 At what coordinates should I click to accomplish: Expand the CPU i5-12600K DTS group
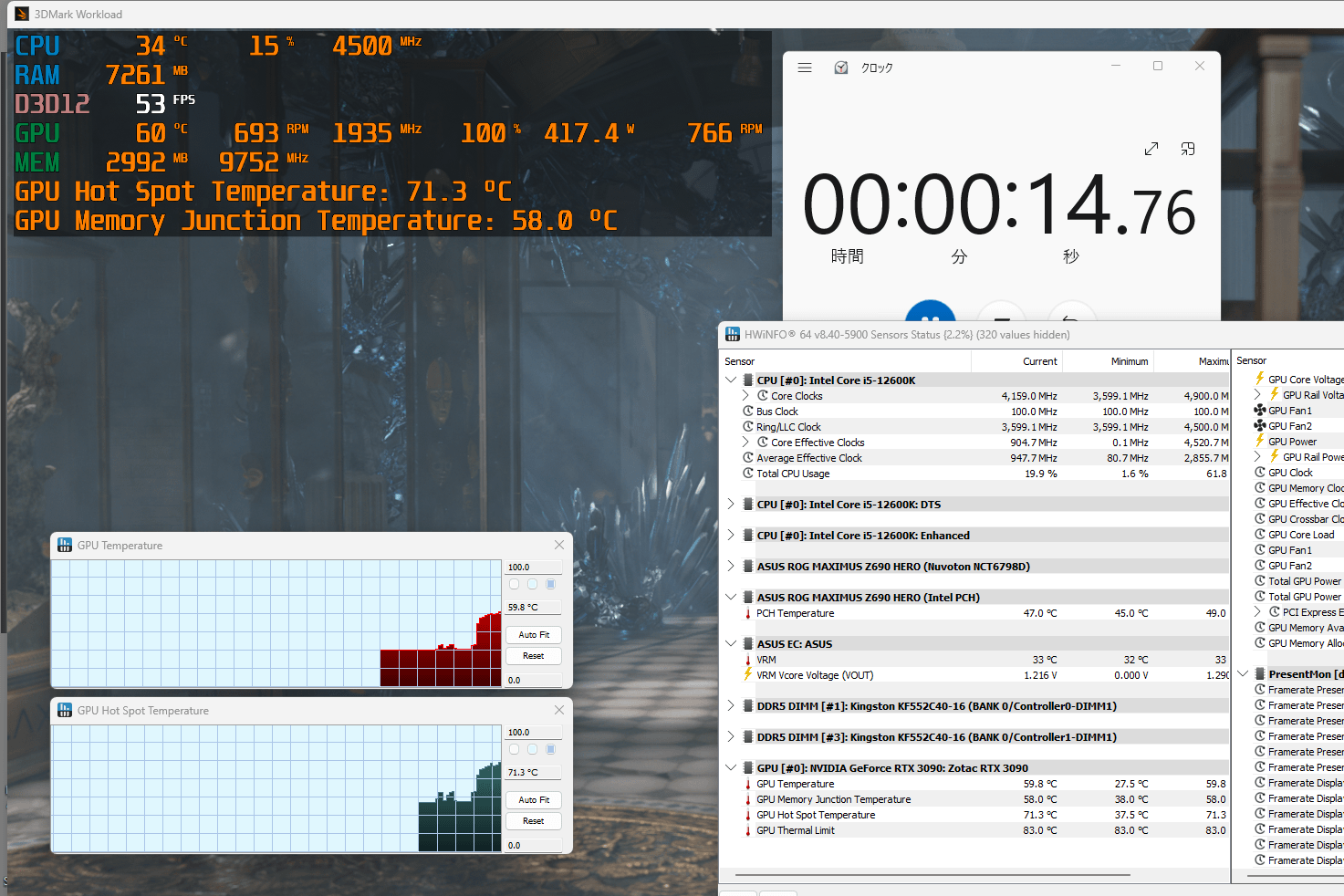pos(731,504)
